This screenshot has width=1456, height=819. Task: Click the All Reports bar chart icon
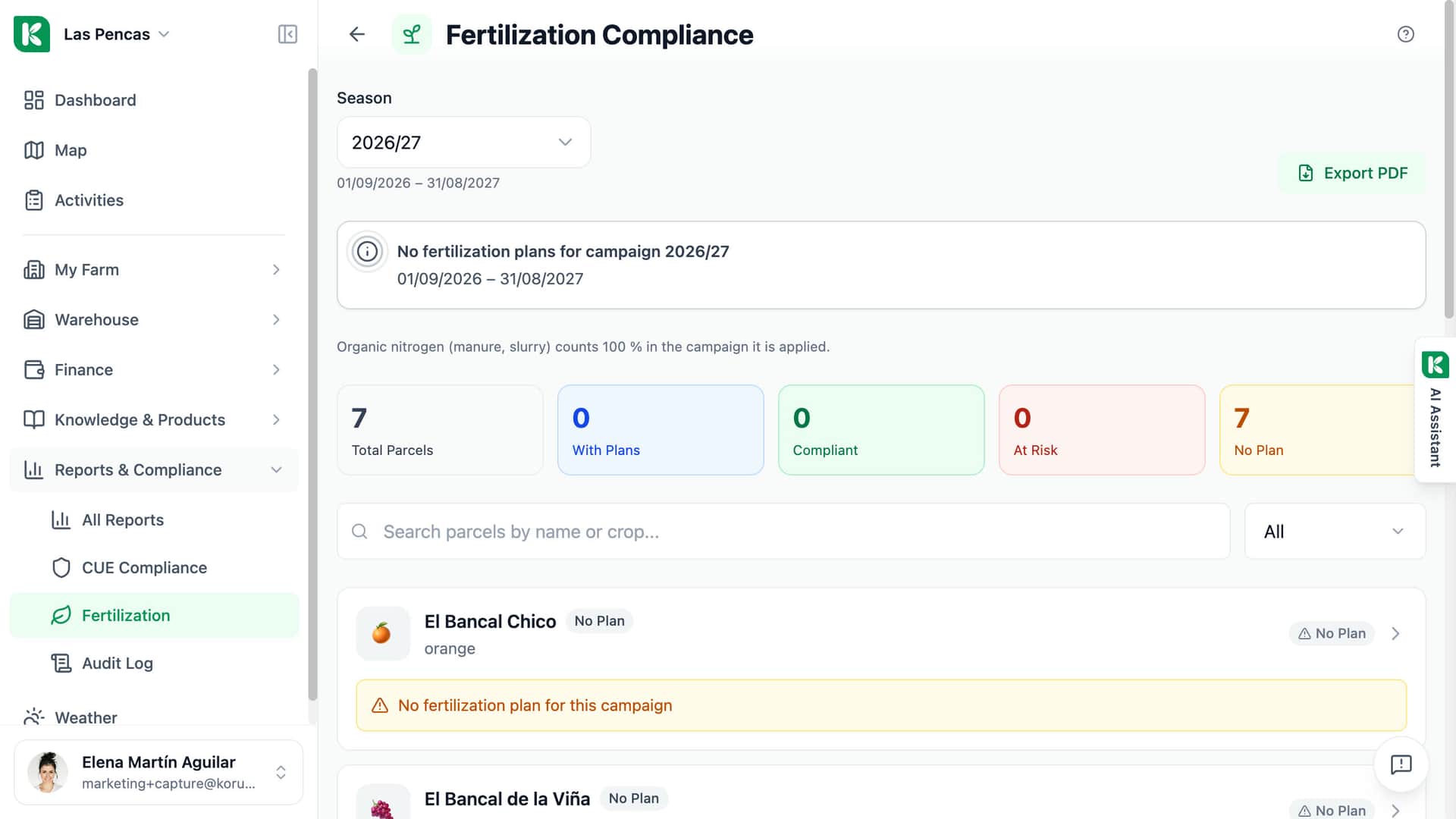pos(61,520)
